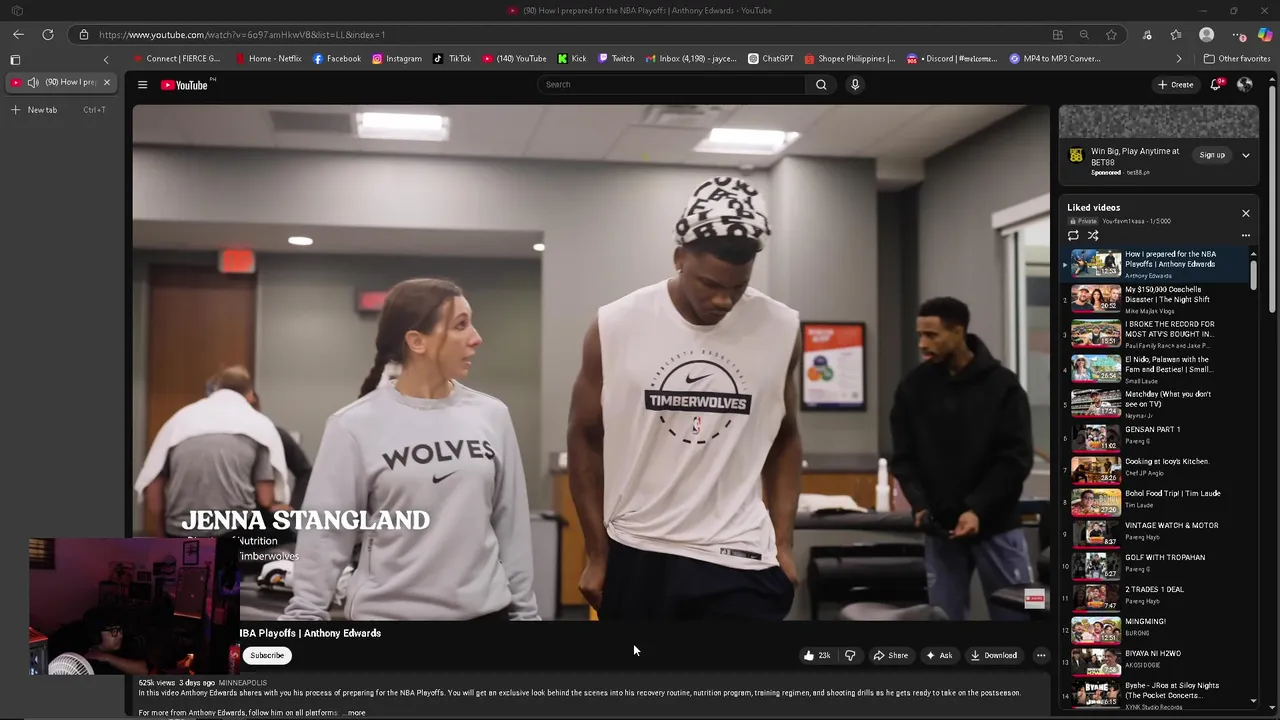Click the page vertical scrollbar
1280x720 pixels.
click(x=1272, y=200)
